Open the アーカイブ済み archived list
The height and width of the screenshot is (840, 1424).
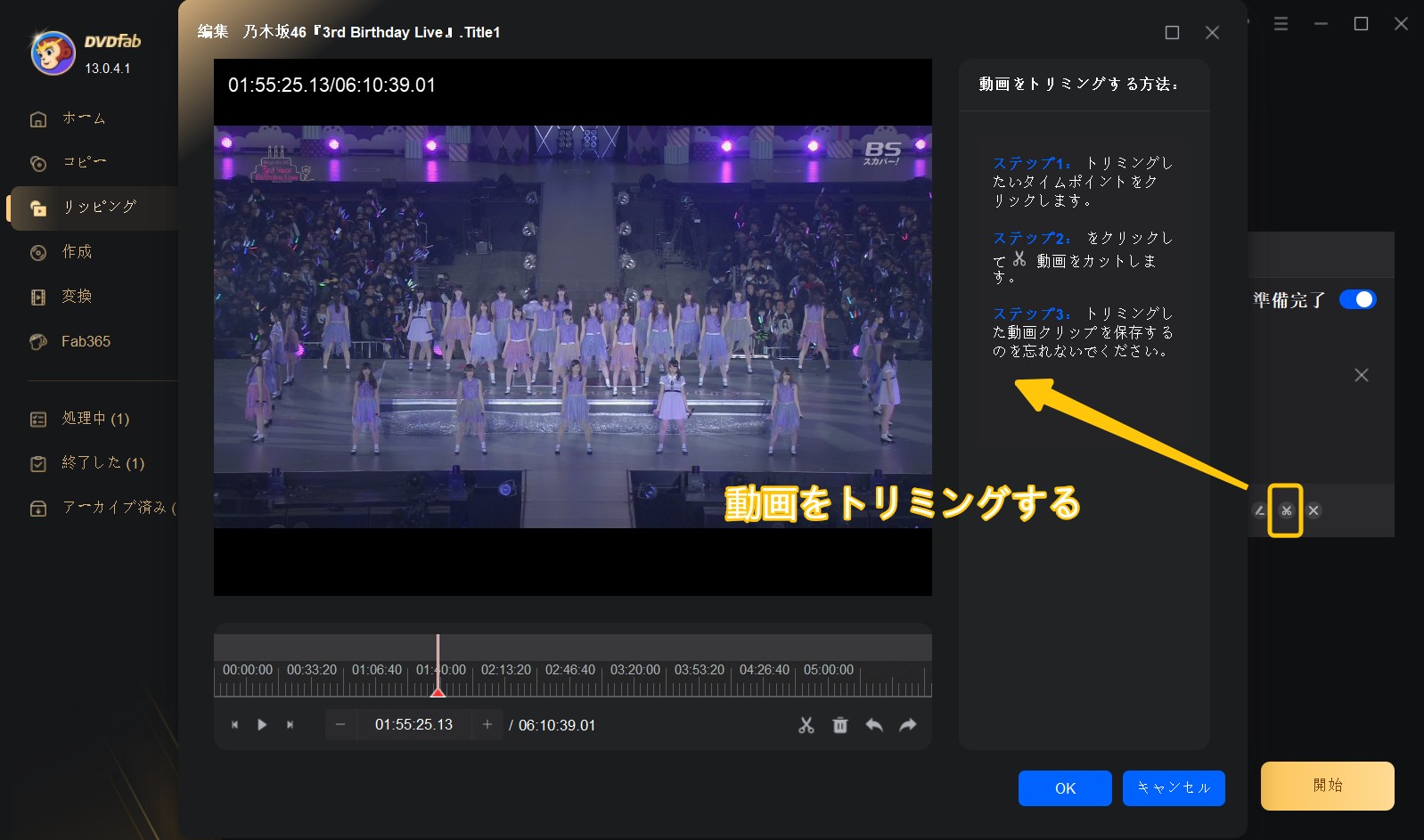coord(119,508)
